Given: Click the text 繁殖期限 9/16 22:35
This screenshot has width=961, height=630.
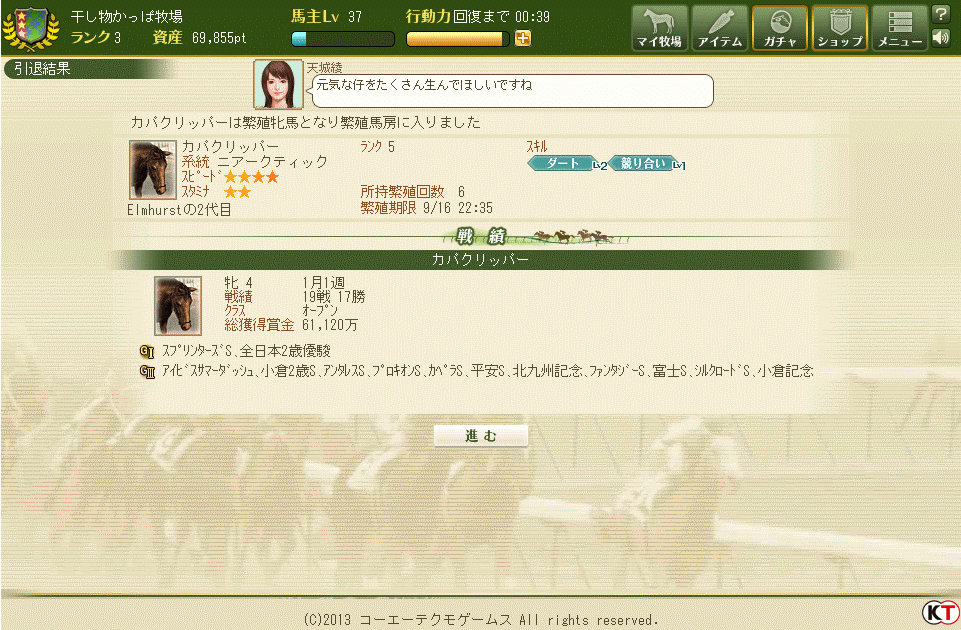Looking at the screenshot, I should tap(426, 208).
